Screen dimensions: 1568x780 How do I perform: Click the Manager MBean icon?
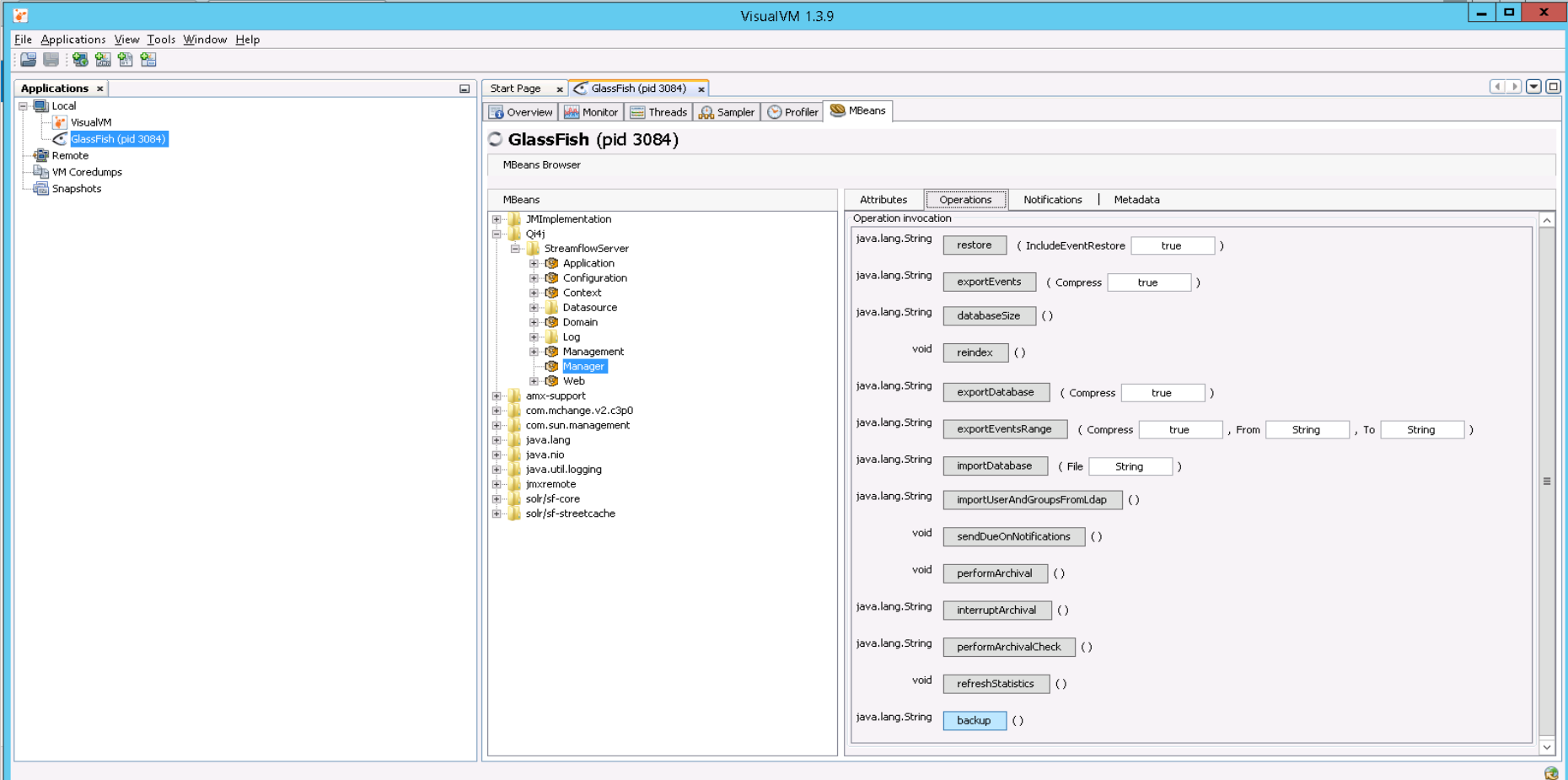[551, 366]
